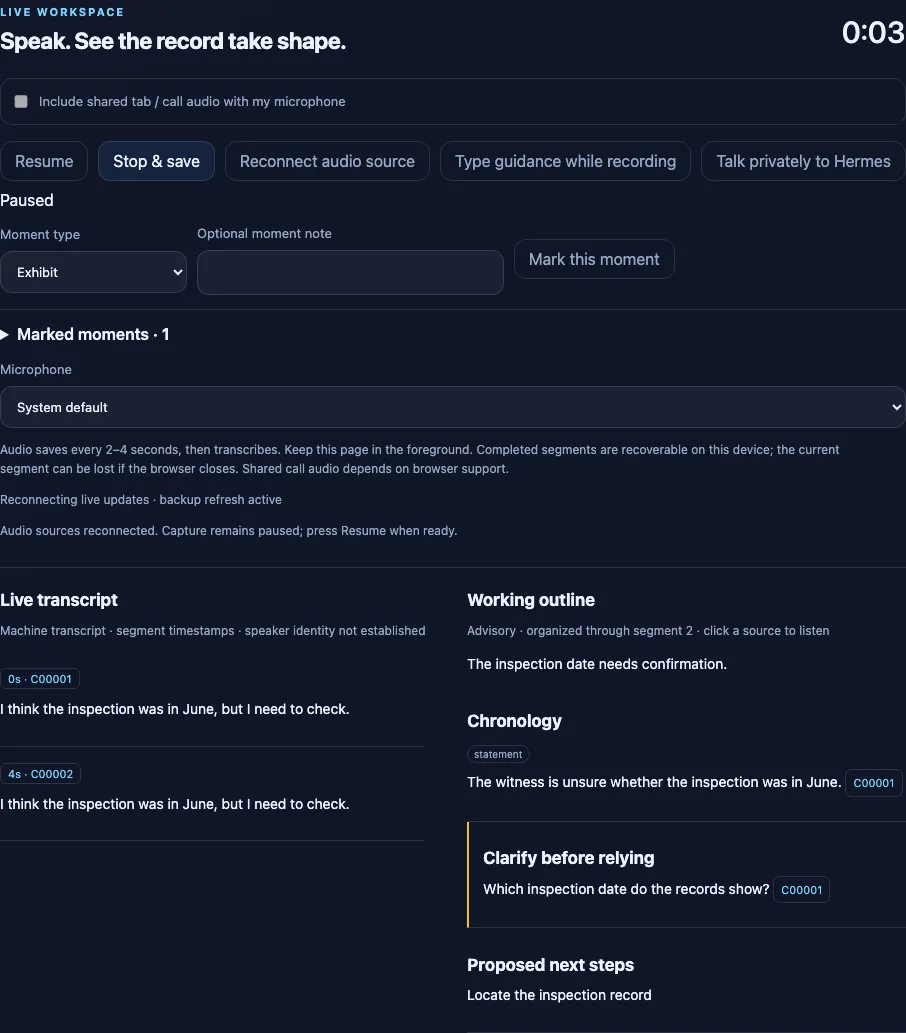Click Stop & save button

click(x=156, y=161)
